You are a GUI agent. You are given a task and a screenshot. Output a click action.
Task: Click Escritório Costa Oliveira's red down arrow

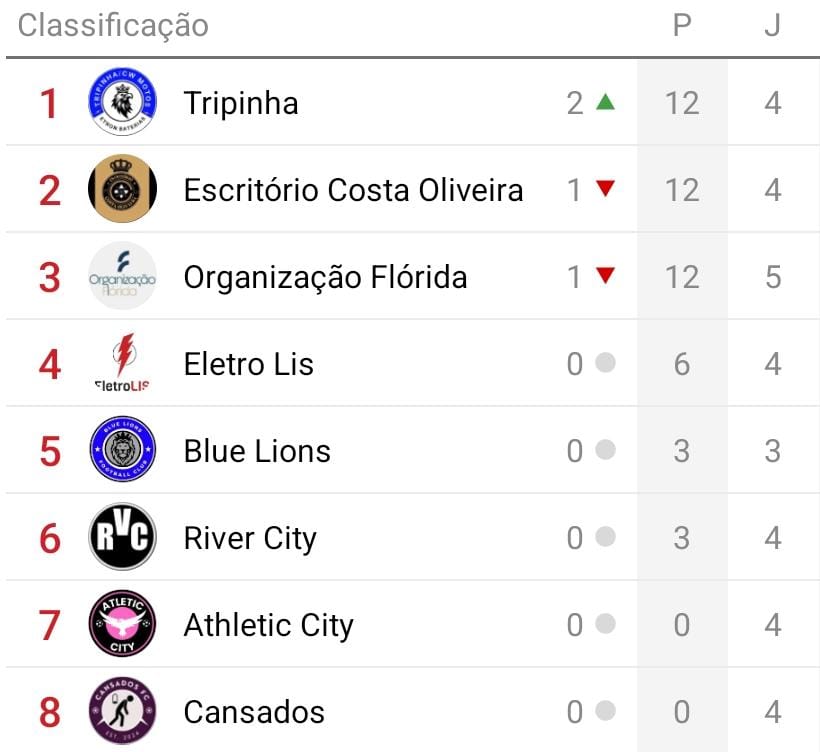coord(605,189)
